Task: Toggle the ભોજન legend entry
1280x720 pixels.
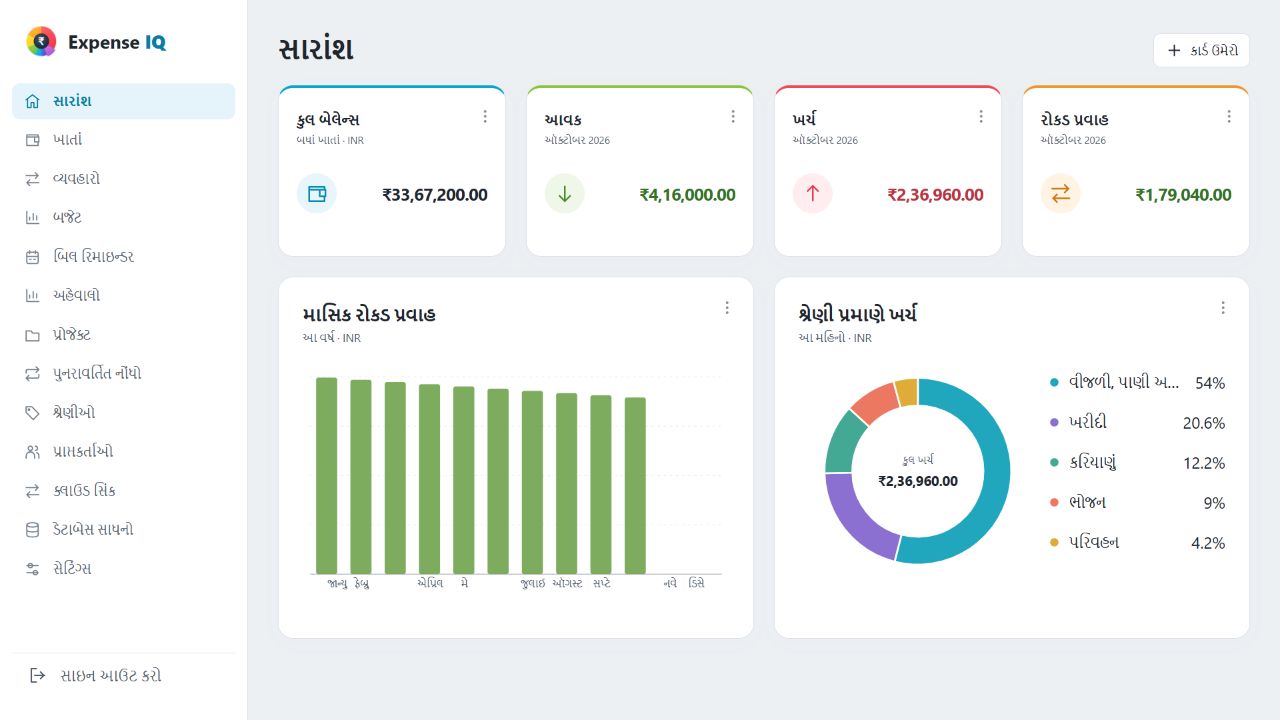Action: pos(1137,503)
